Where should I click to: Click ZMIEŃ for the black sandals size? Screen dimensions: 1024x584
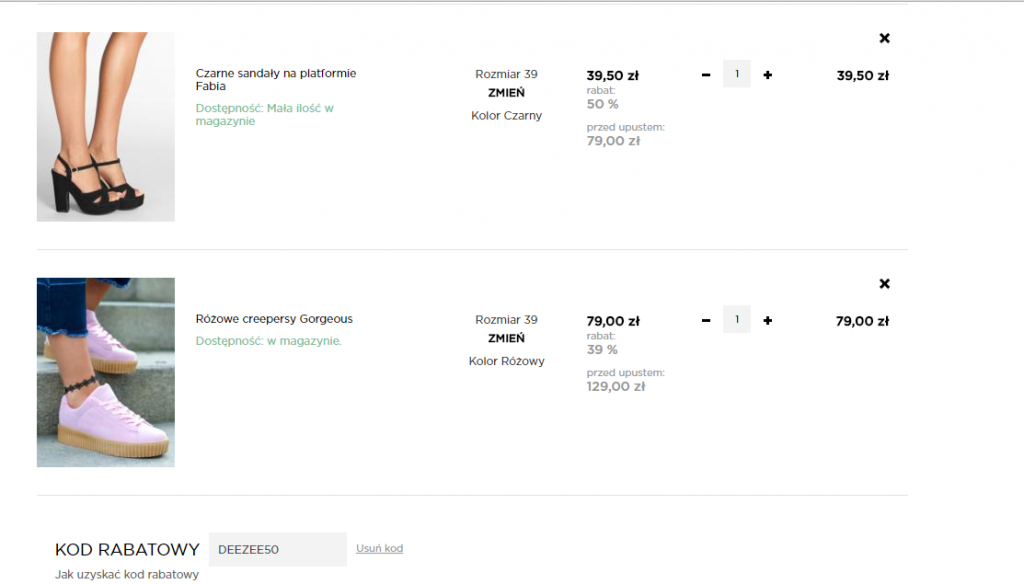(x=506, y=93)
